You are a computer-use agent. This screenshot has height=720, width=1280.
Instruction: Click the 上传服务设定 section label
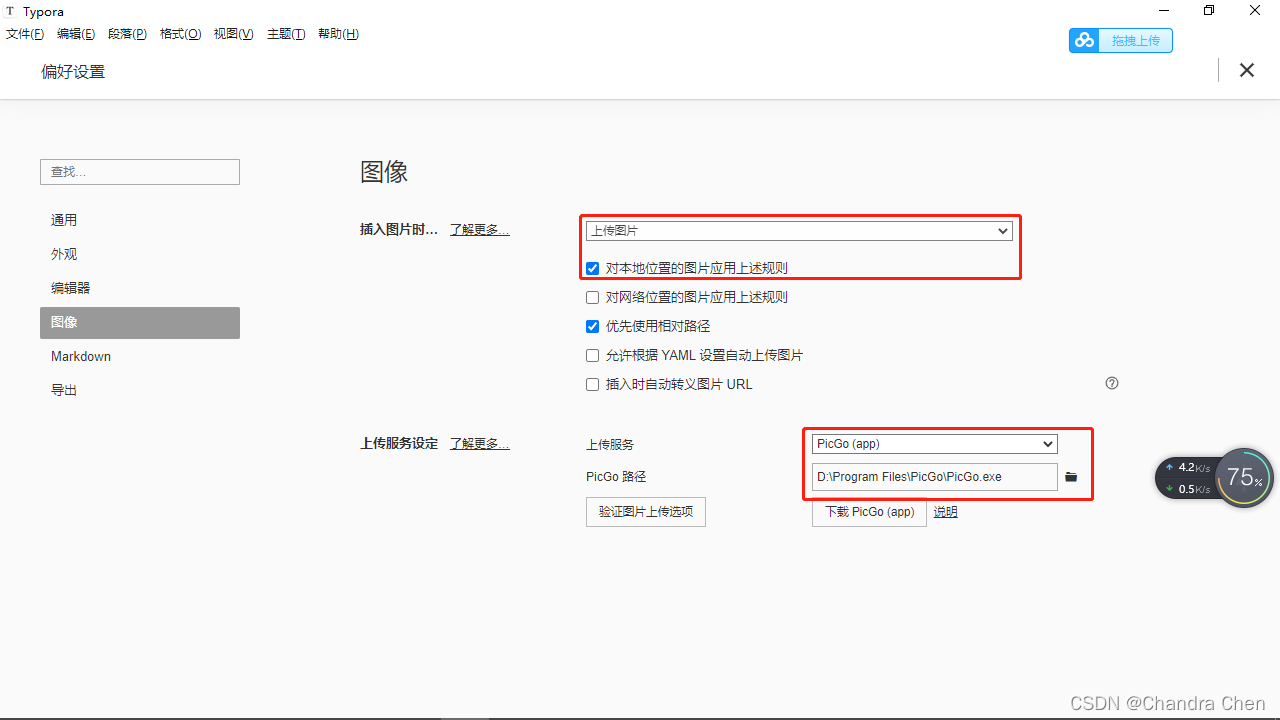(x=399, y=444)
